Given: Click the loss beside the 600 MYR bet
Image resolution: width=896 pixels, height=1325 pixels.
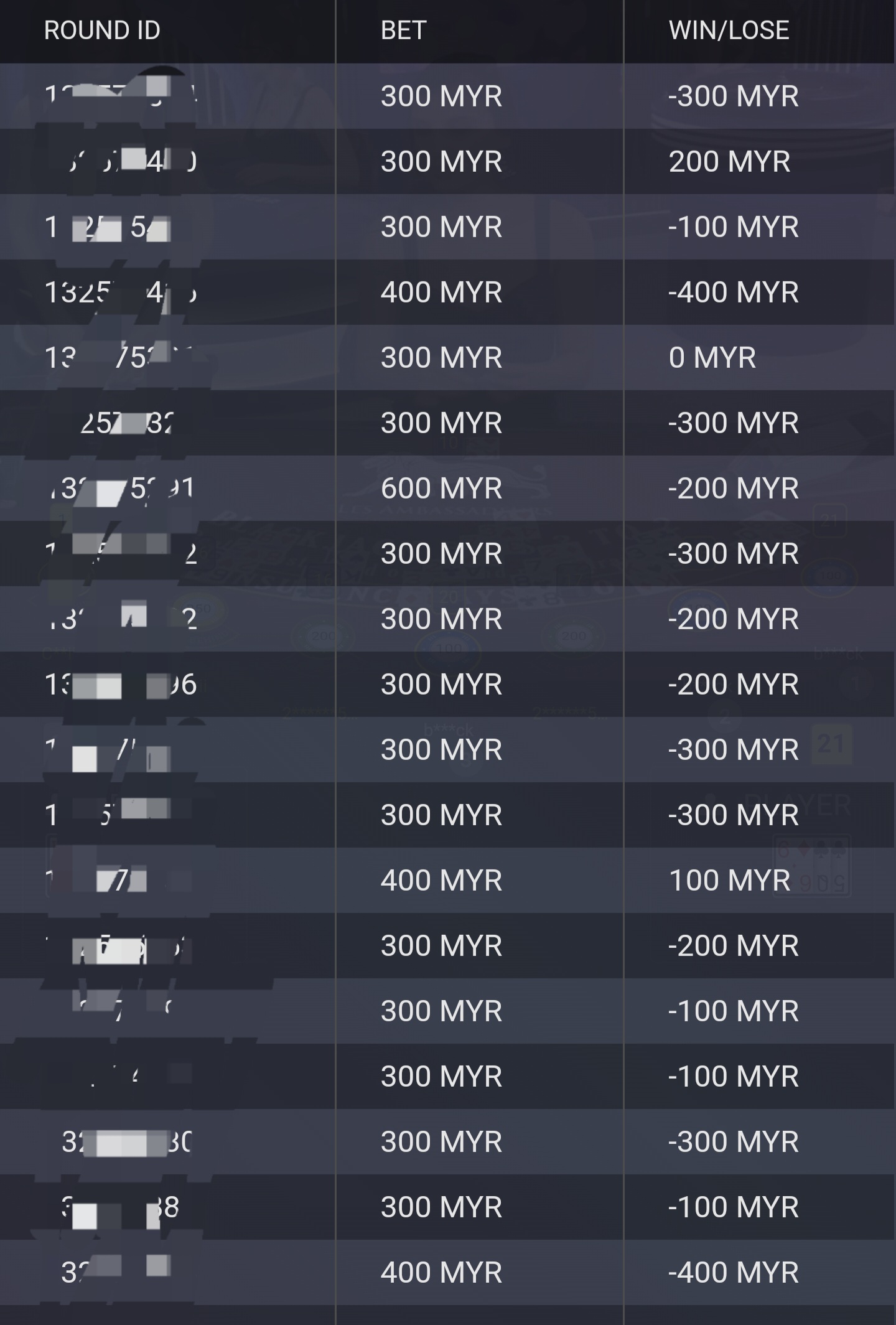Looking at the screenshot, I should point(733,488).
